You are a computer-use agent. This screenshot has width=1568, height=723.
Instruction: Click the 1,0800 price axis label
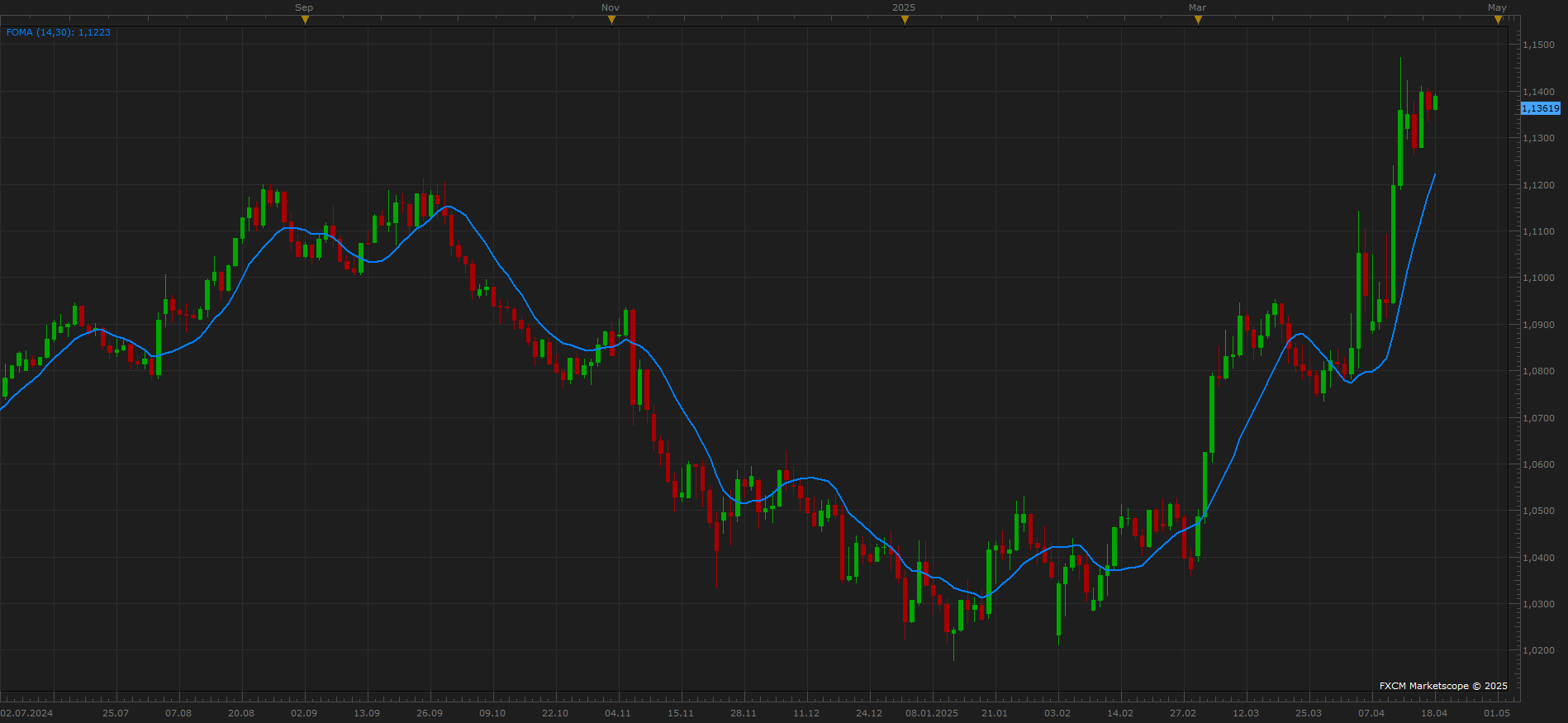[1539, 371]
